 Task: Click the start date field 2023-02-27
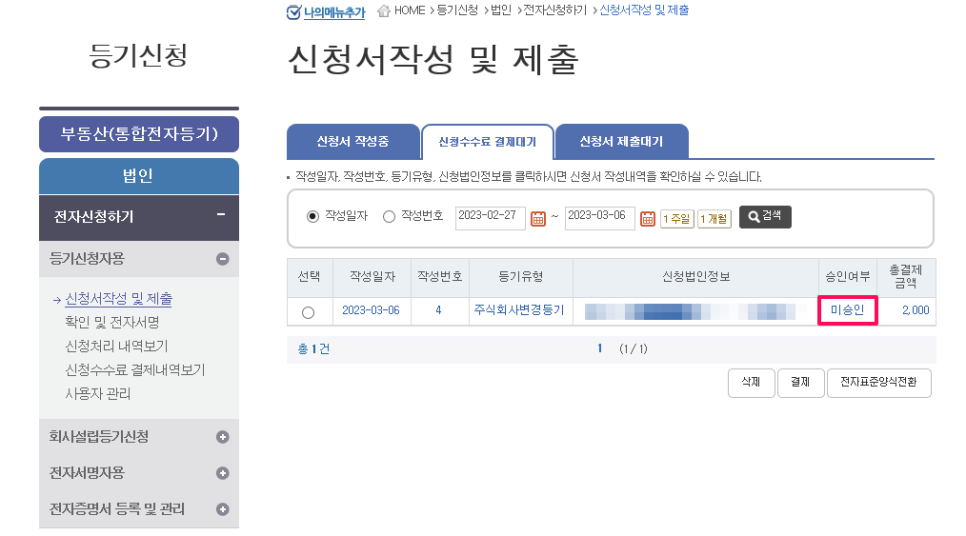coord(490,217)
